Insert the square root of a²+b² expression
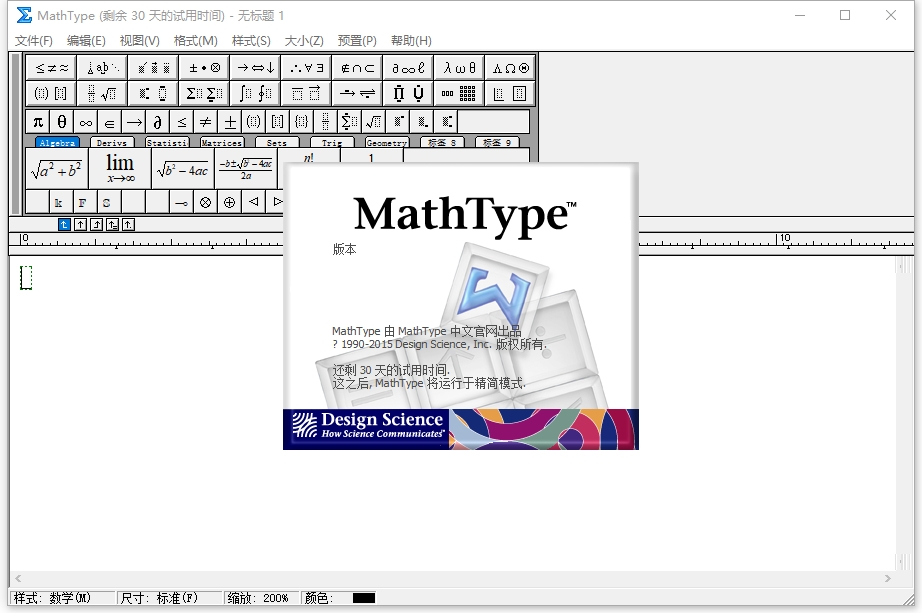 56,169
